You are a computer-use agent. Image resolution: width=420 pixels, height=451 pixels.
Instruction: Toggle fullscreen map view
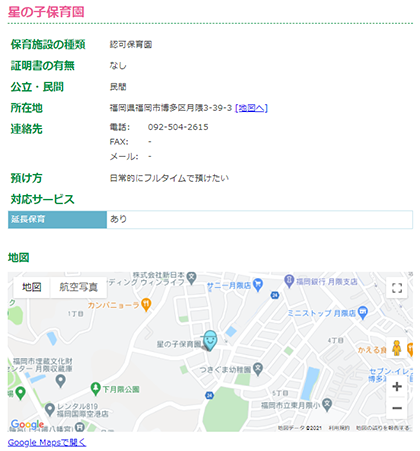pos(397,288)
